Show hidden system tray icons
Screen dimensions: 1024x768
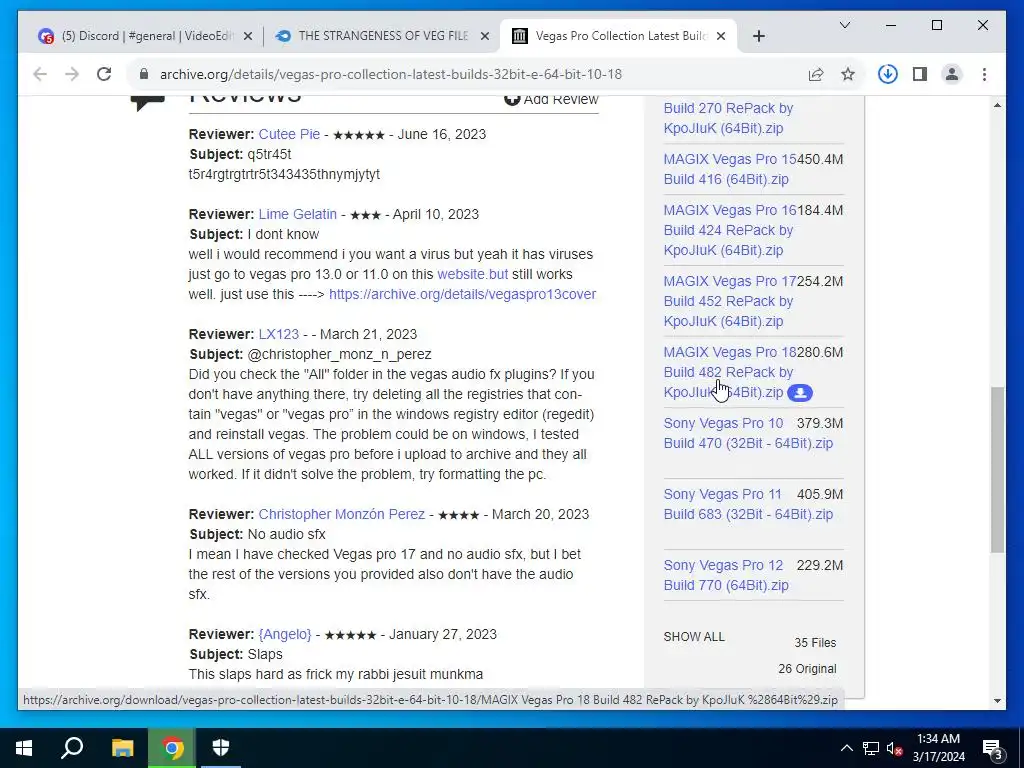pyautogui.click(x=846, y=748)
